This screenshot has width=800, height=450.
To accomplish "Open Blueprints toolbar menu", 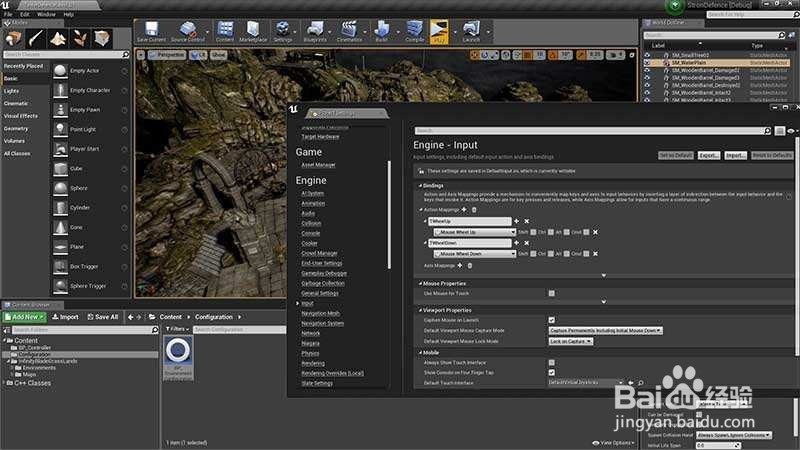I will point(315,32).
